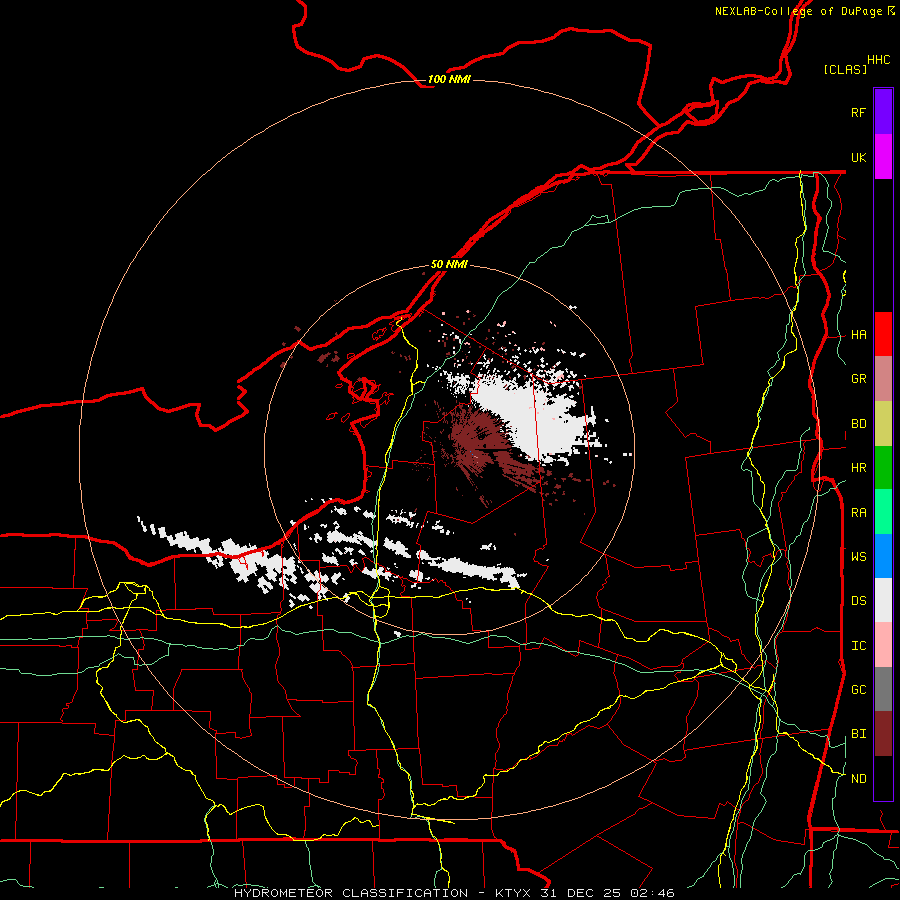Click the "02:46" time stamp

click(651, 893)
